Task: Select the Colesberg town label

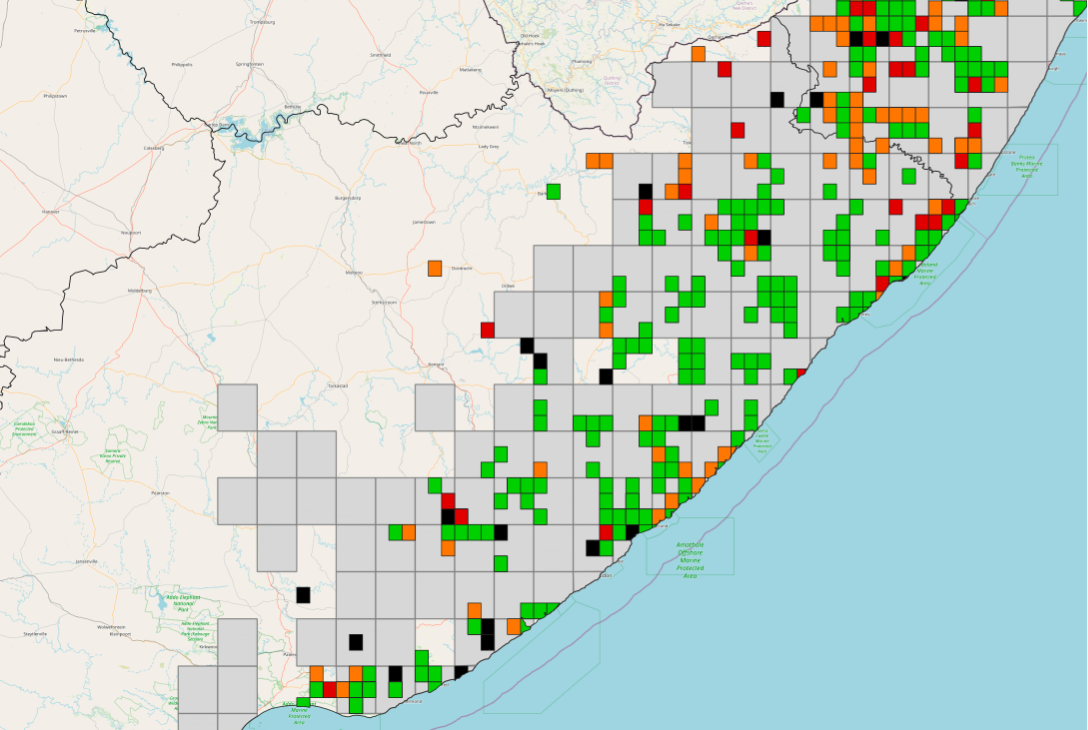Action: click(154, 147)
